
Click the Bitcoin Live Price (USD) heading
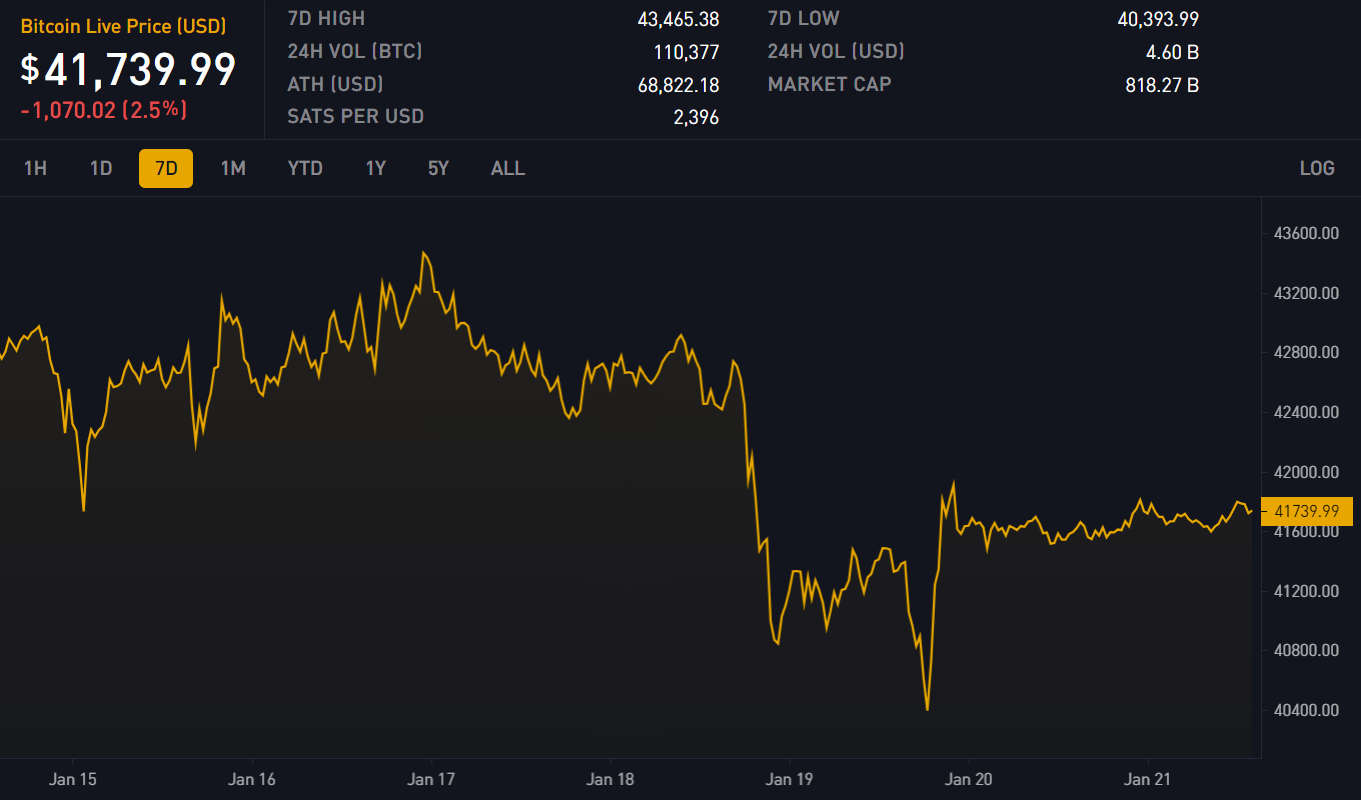pos(124,26)
